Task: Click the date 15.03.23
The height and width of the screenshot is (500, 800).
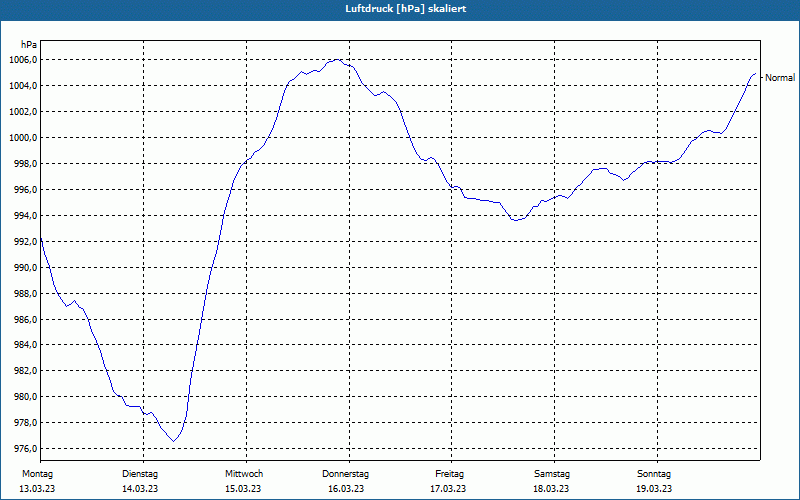Action: click(x=243, y=489)
